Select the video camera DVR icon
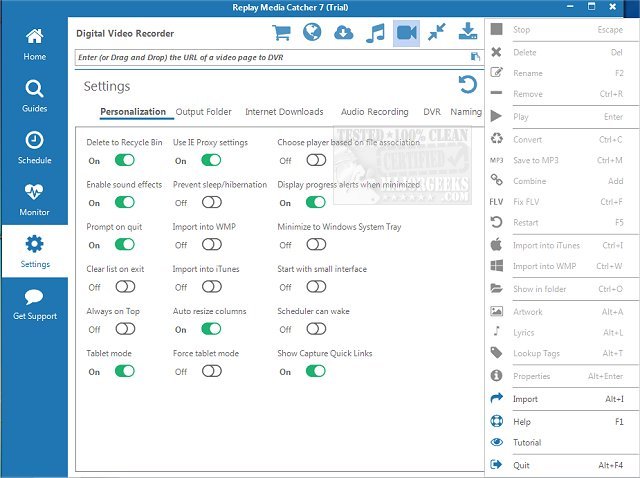 pos(407,33)
